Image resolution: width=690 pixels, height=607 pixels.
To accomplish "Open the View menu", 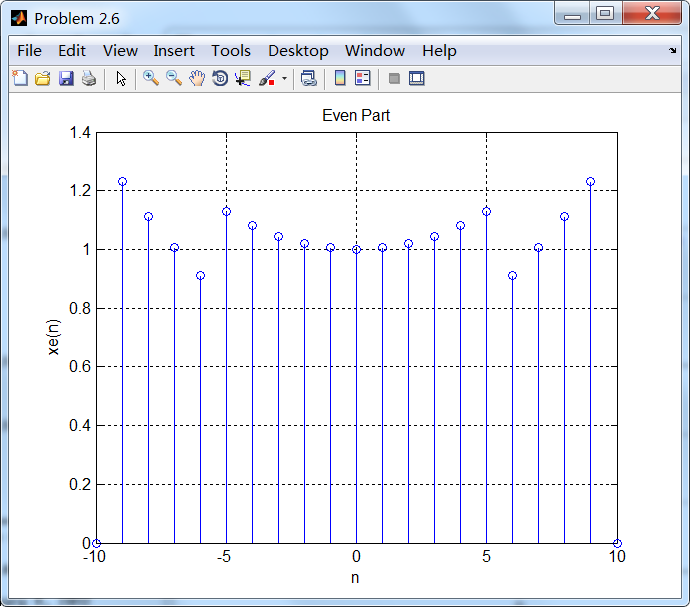I will click(x=120, y=51).
